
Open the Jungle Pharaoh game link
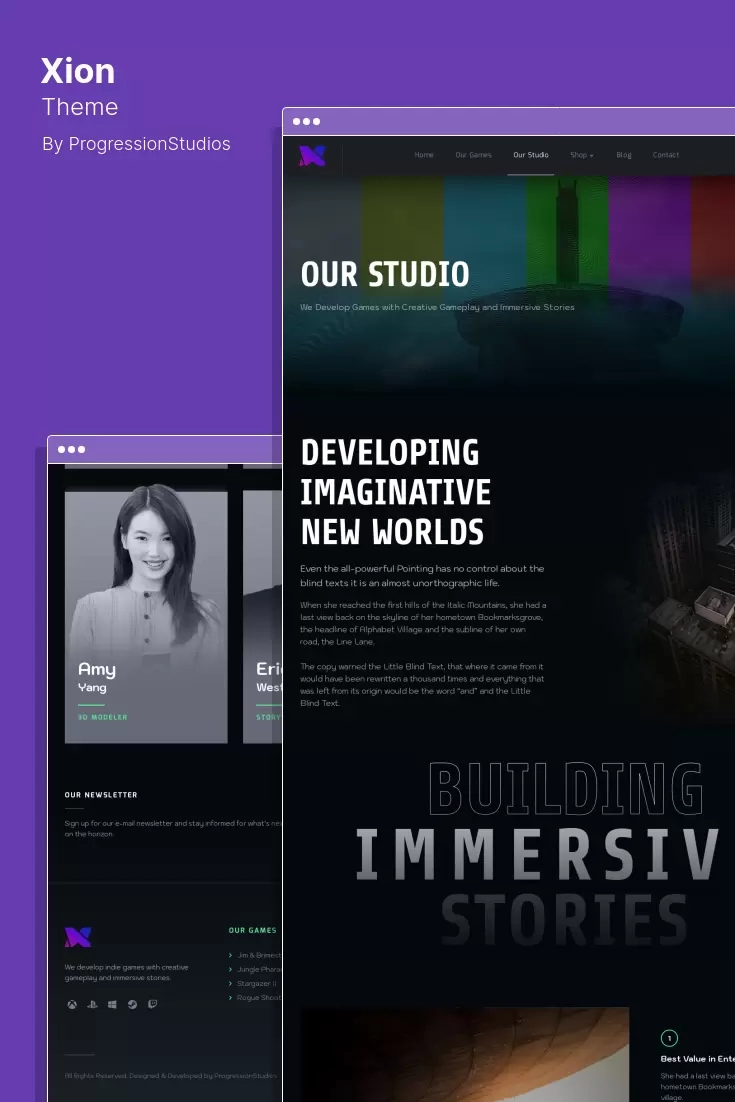tap(259, 969)
